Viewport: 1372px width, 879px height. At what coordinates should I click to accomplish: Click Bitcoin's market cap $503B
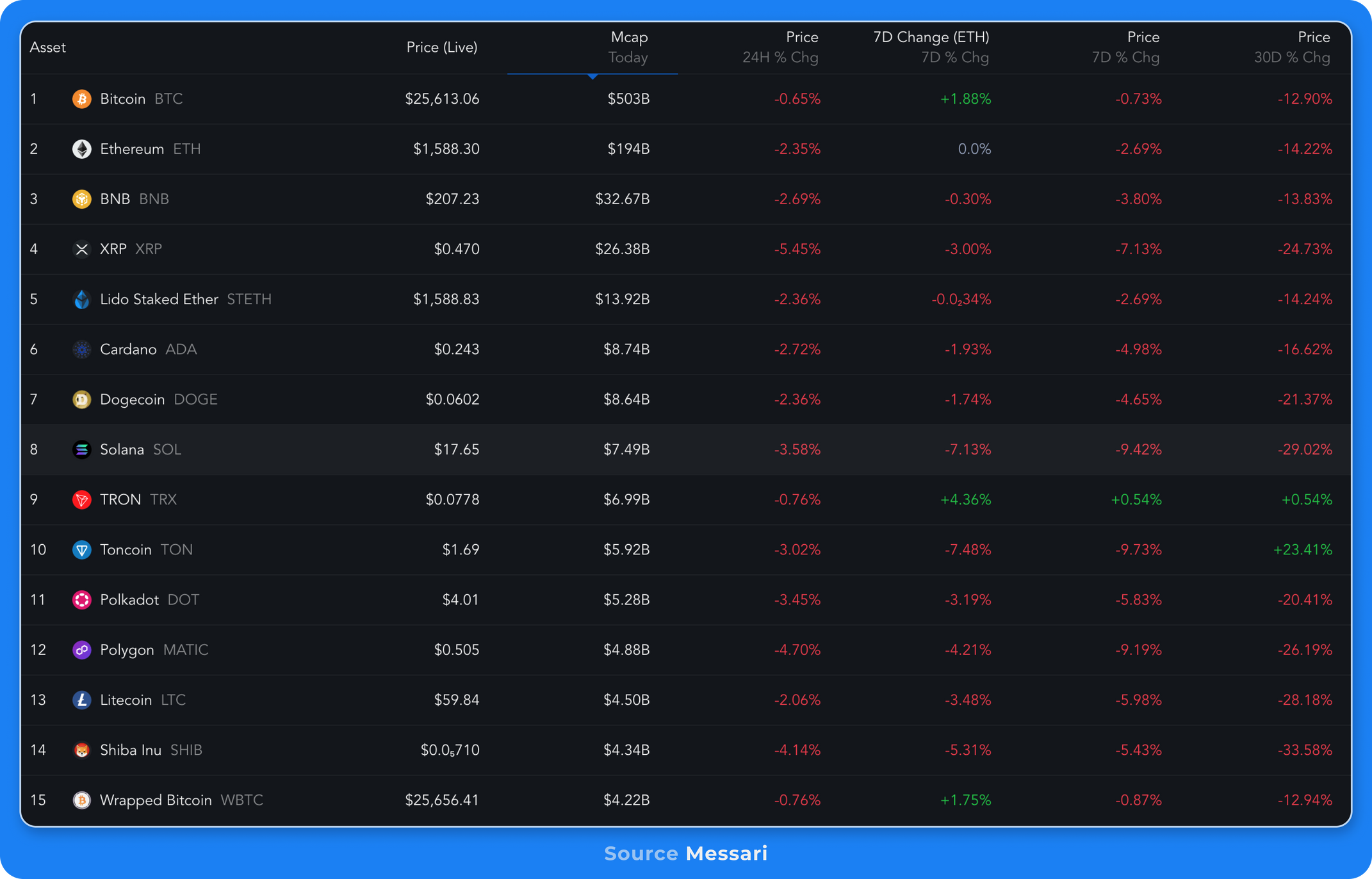[629, 99]
